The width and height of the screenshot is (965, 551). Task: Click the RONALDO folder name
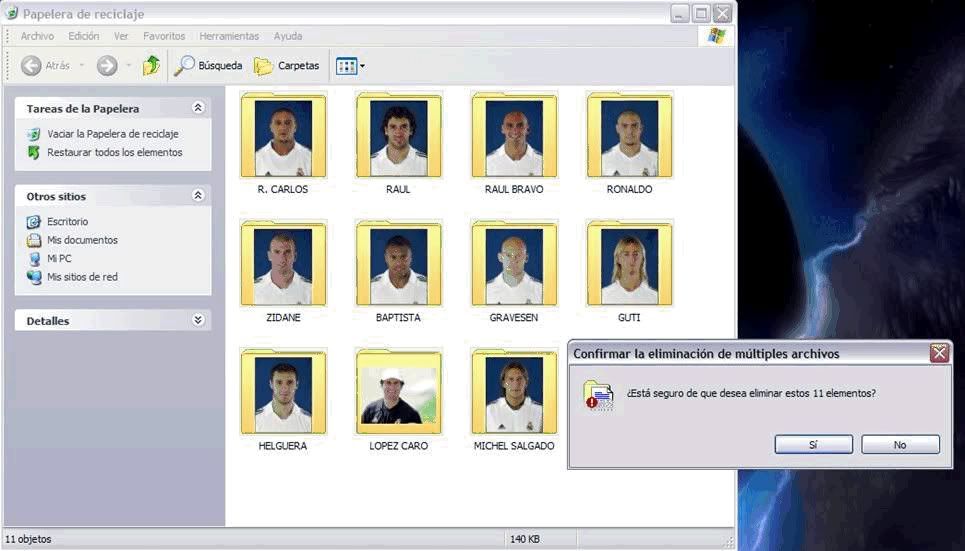630,190
